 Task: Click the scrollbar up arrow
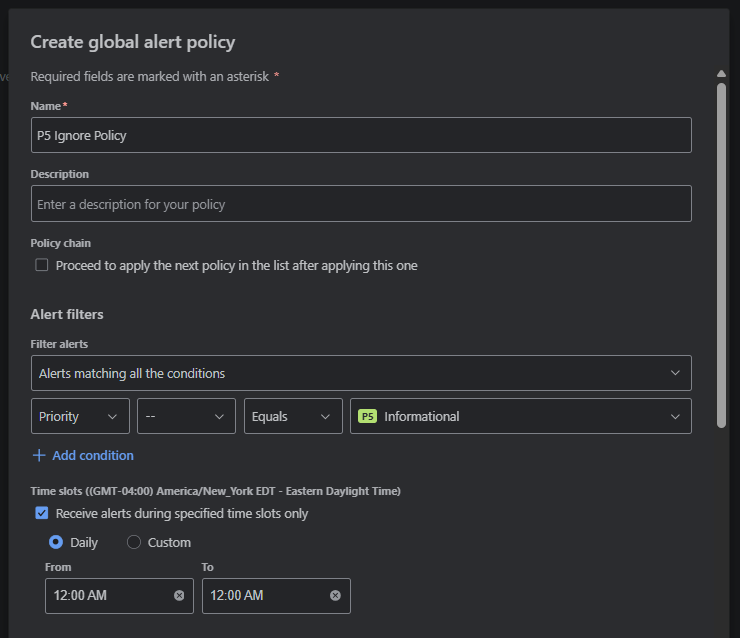pos(721,74)
